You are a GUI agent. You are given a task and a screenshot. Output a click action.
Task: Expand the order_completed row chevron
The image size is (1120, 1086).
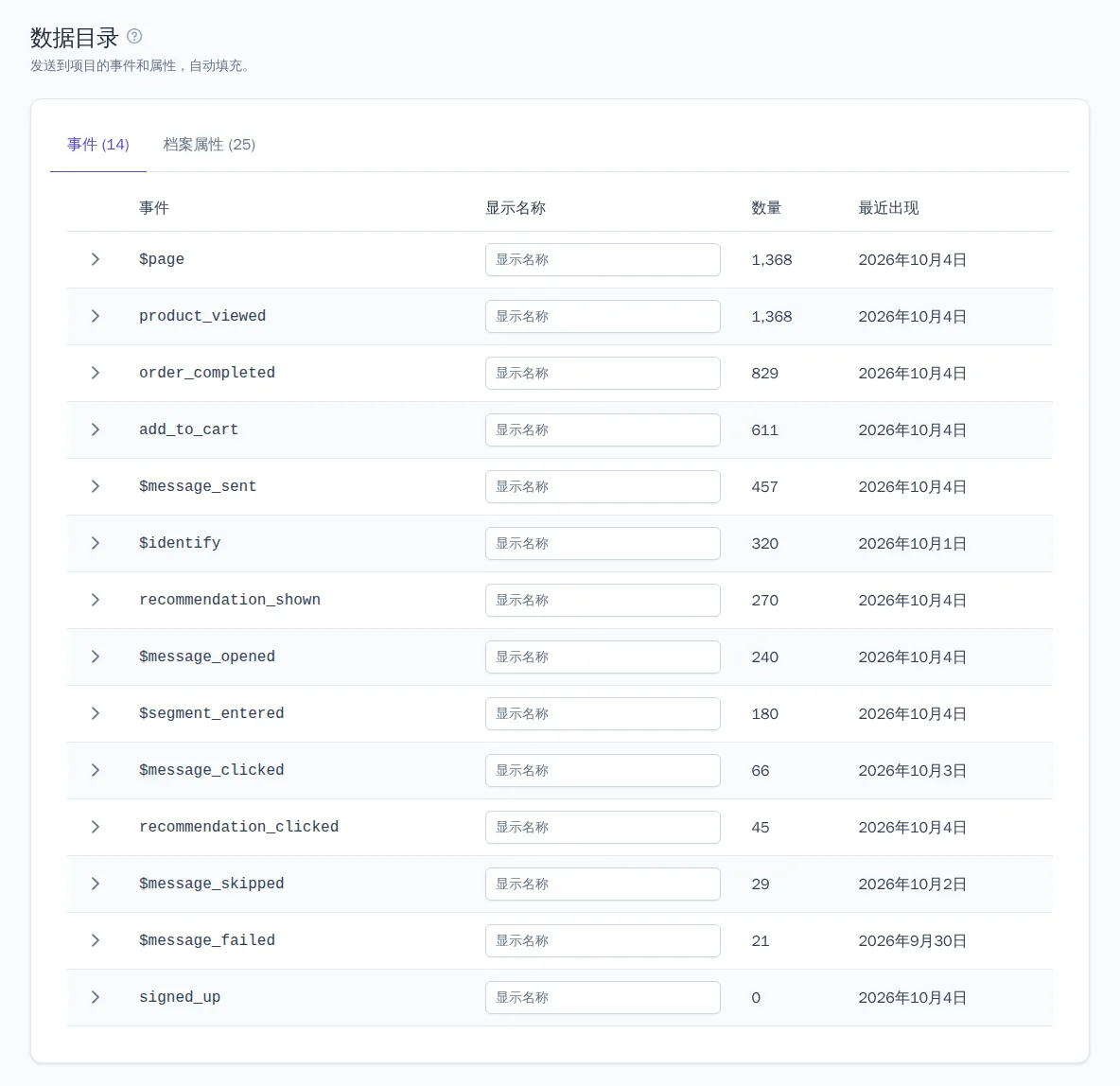coord(95,373)
